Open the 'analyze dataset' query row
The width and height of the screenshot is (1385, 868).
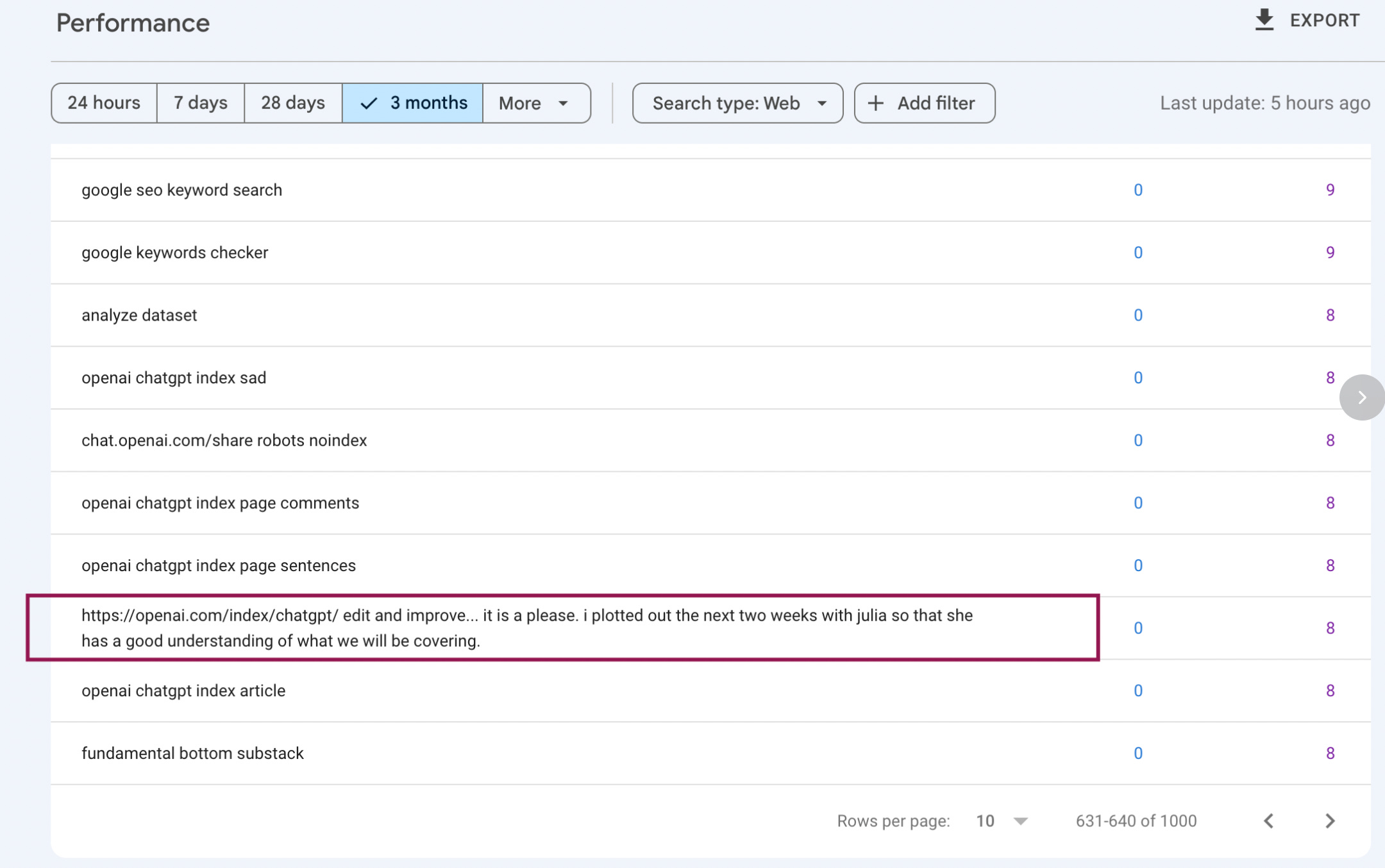click(x=139, y=315)
